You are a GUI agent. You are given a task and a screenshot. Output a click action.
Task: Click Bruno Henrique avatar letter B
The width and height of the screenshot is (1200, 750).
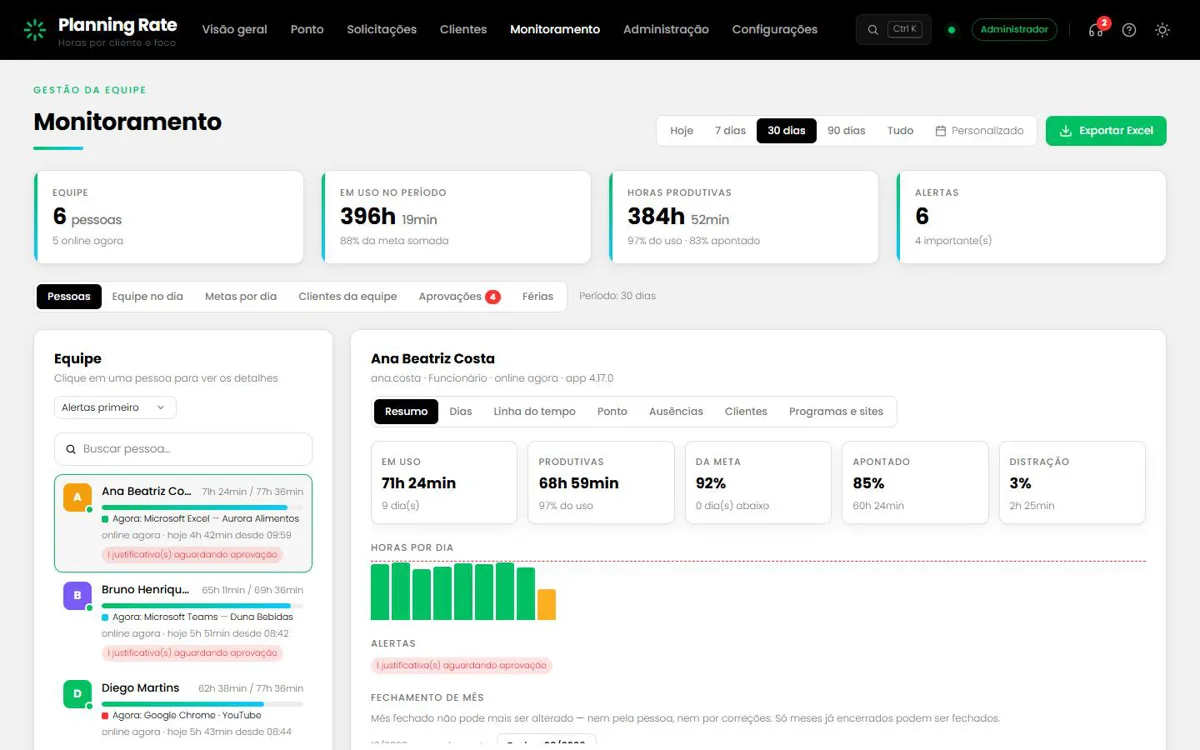[x=77, y=596]
